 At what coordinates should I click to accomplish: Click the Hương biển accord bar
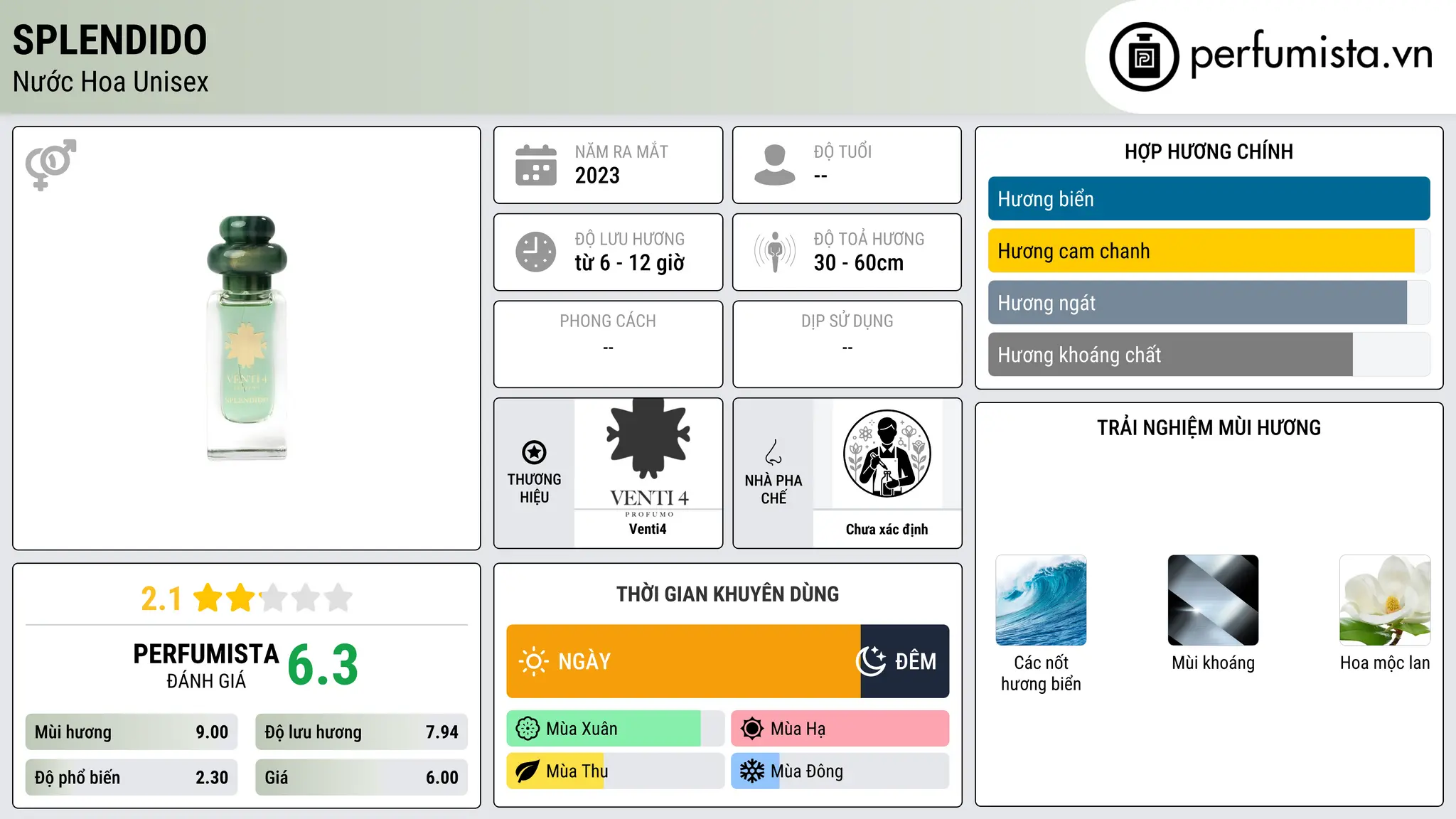coord(1209,199)
